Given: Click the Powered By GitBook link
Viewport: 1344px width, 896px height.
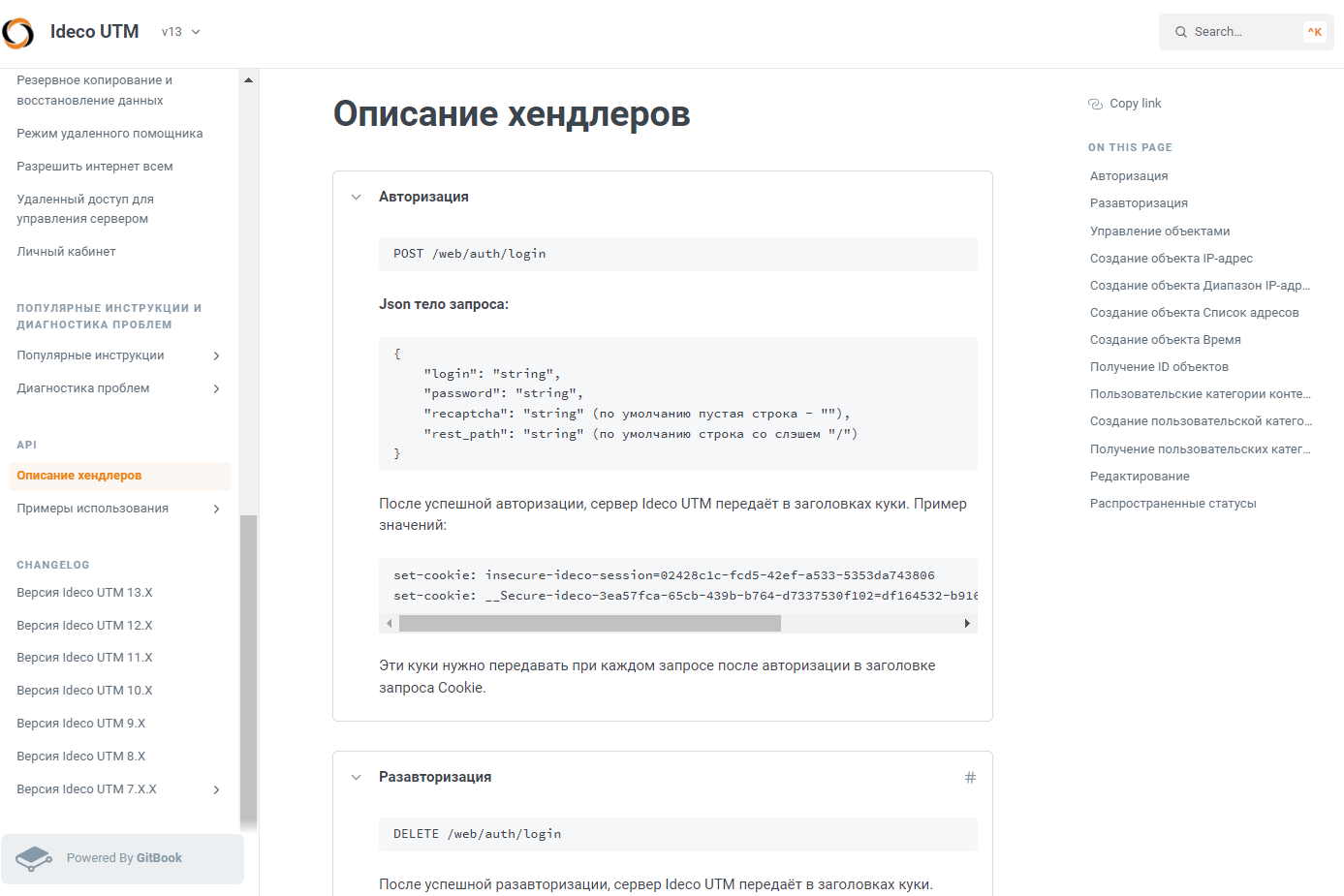Looking at the screenshot, I should 122,859.
